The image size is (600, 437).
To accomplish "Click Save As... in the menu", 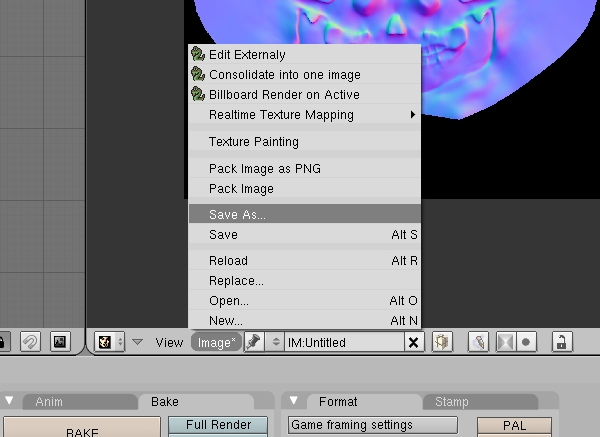I will [305, 214].
